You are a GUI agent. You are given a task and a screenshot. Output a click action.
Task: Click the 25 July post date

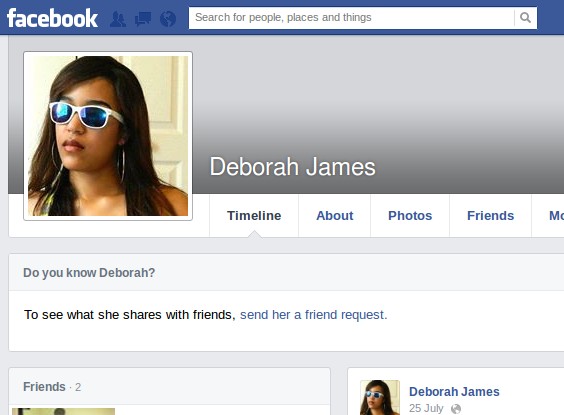[x=426, y=408]
